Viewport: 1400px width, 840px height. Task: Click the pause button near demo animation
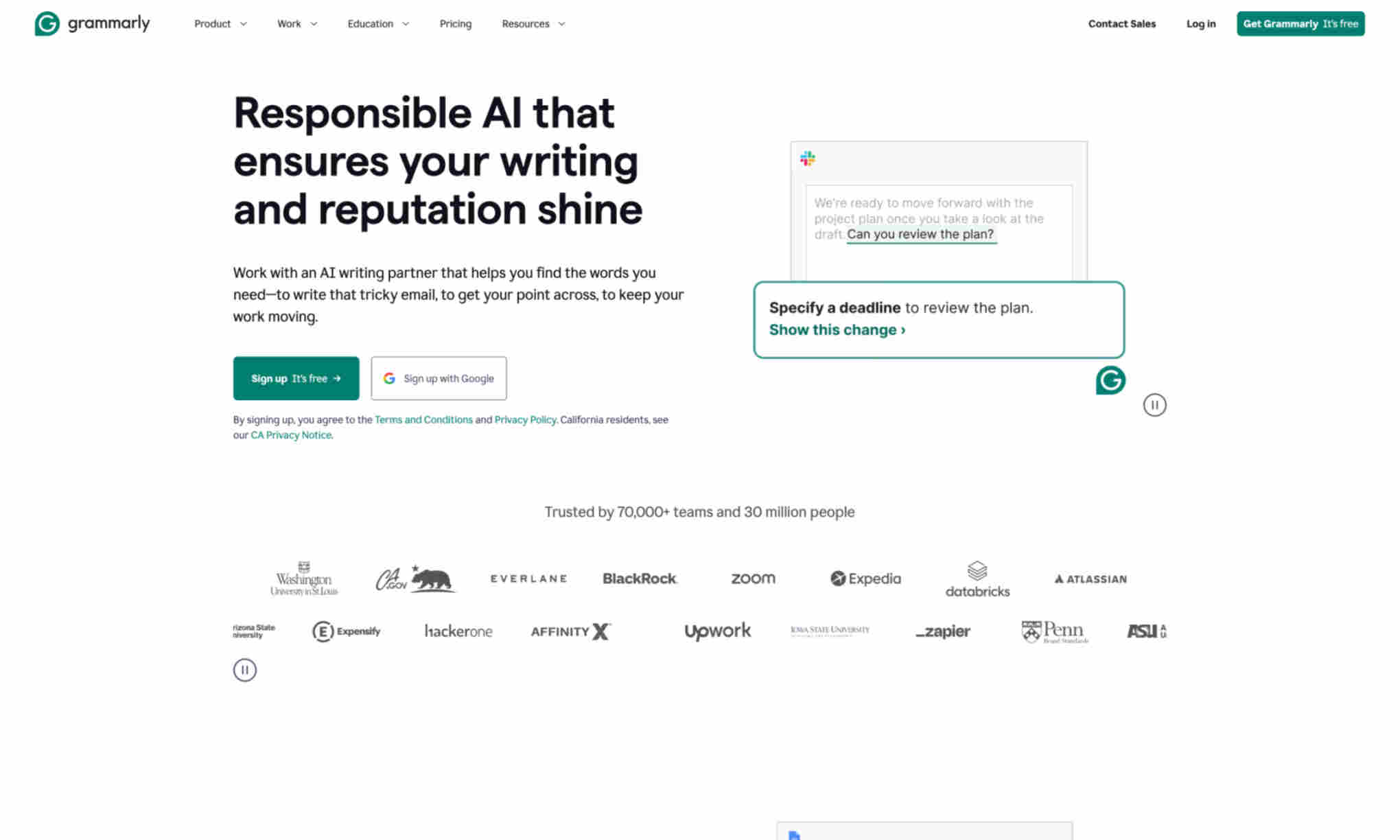tap(1154, 404)
